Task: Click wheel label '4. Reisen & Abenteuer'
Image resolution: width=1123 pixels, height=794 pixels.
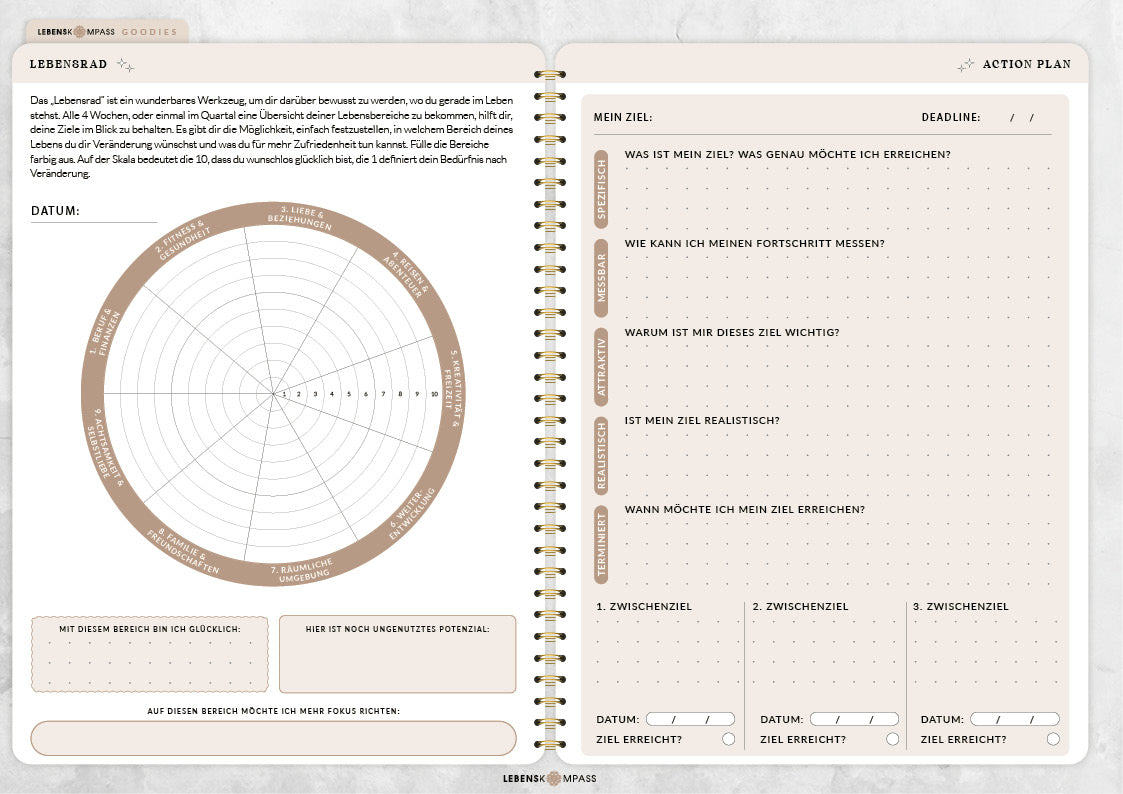Action: [x=407, y=274]
